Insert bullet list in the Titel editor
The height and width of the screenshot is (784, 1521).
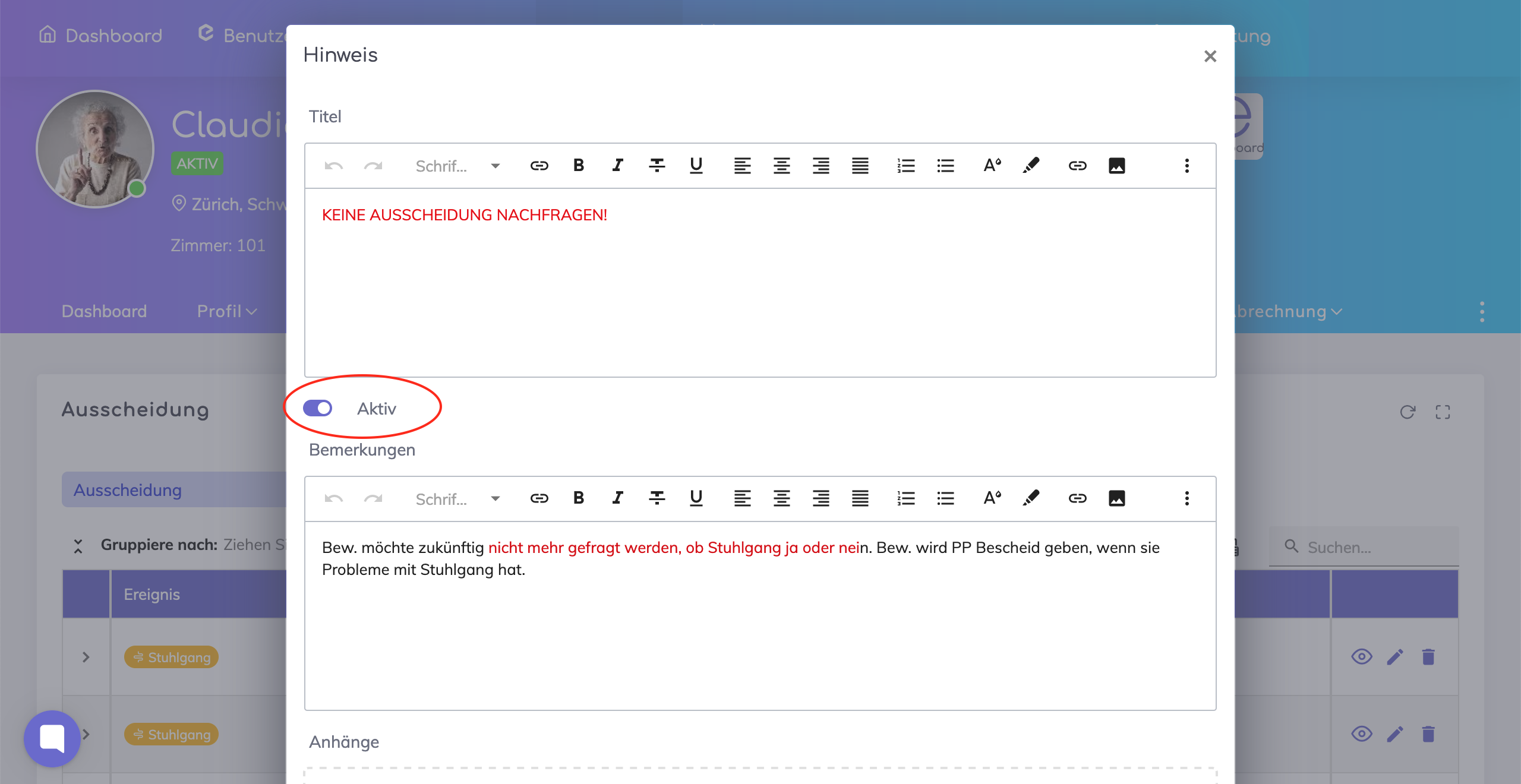coord(945,166)
